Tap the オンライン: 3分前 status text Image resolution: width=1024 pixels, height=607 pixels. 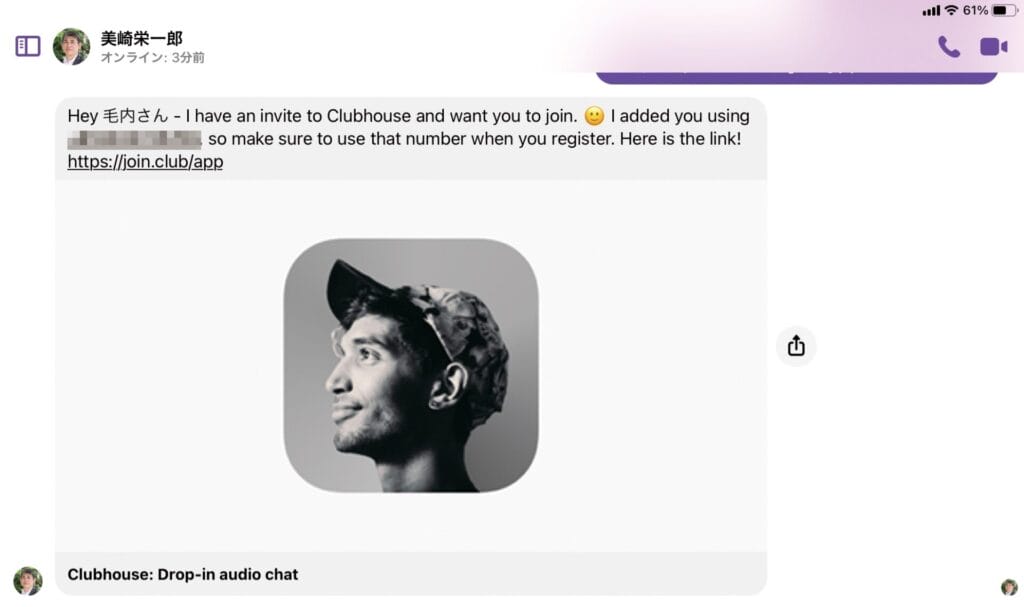tap(152, 57)
